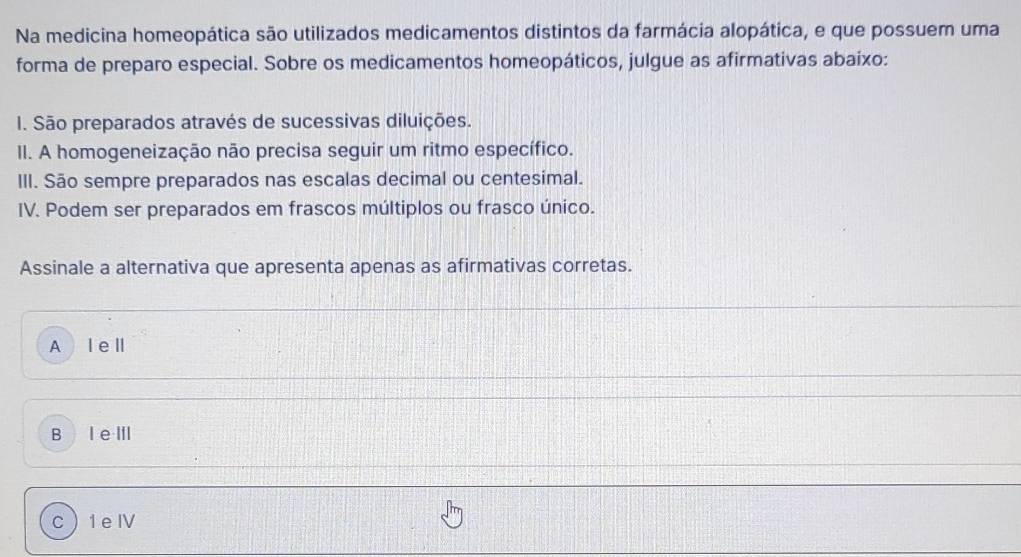Click statement II about homogeneização ritmo
The width and height of the screenshot is (1021, 557).
pos(296,151)
